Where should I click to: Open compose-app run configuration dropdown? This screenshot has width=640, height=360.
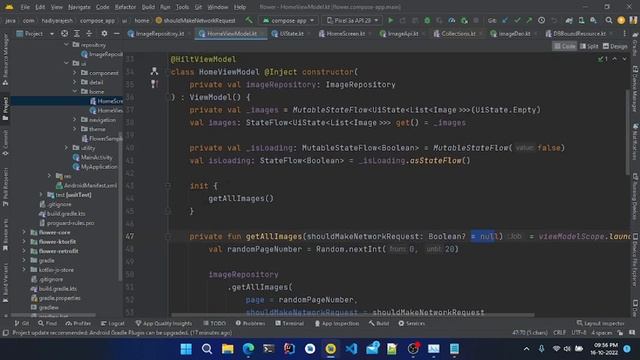[288, 20]
